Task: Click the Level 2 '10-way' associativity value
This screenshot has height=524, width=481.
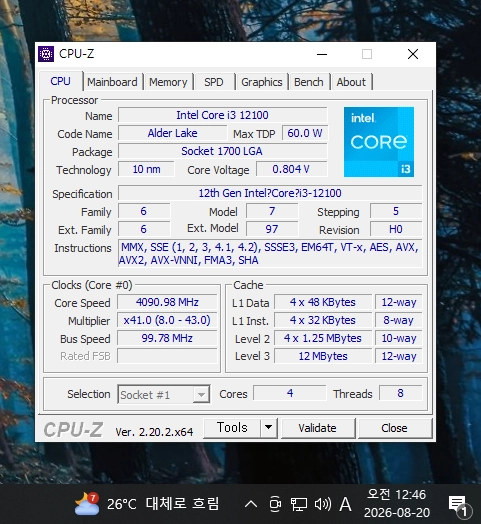Action: point(399,338)
